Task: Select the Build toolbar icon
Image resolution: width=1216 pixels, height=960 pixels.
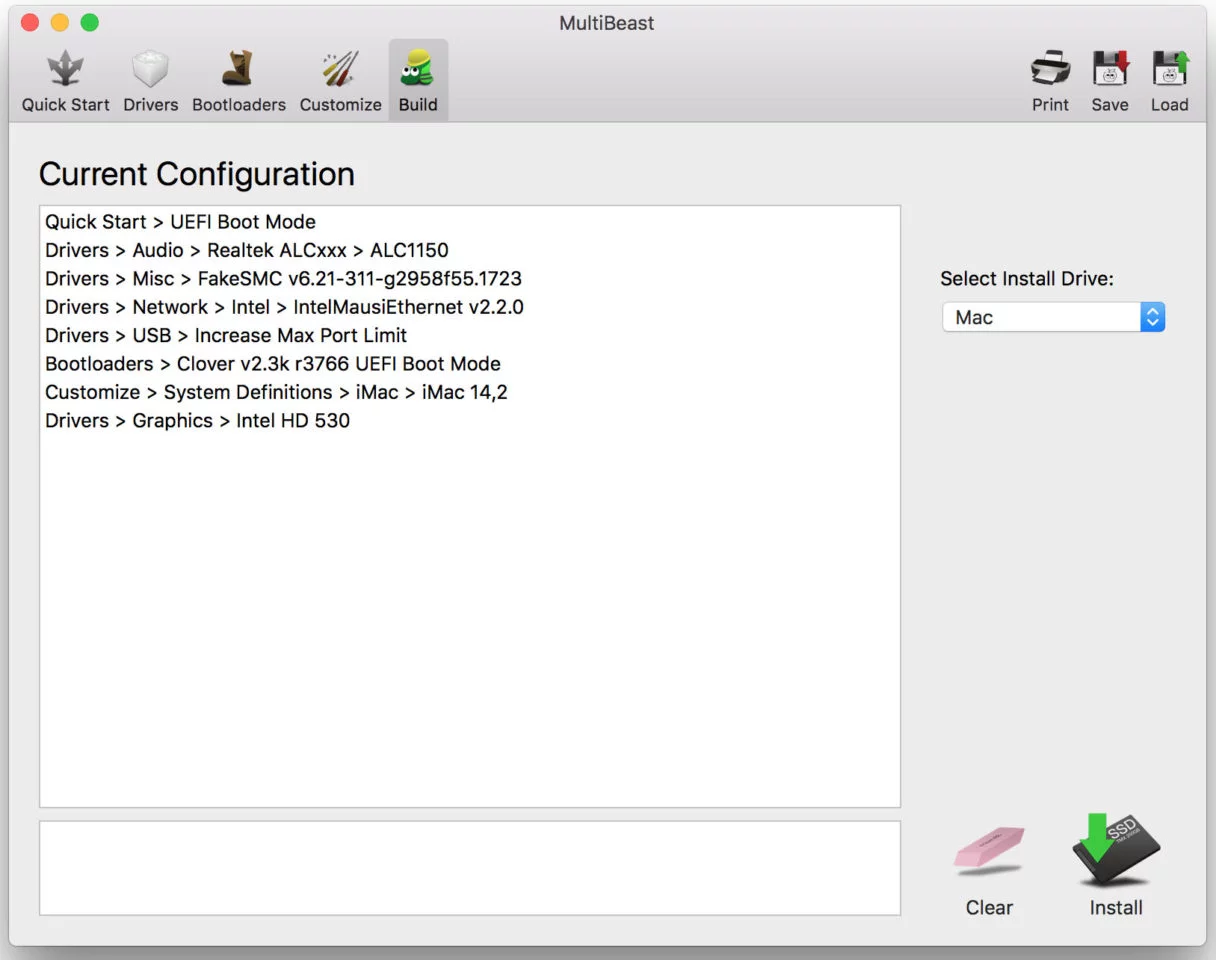Action: pyautogui.click(x=418, y=81)
